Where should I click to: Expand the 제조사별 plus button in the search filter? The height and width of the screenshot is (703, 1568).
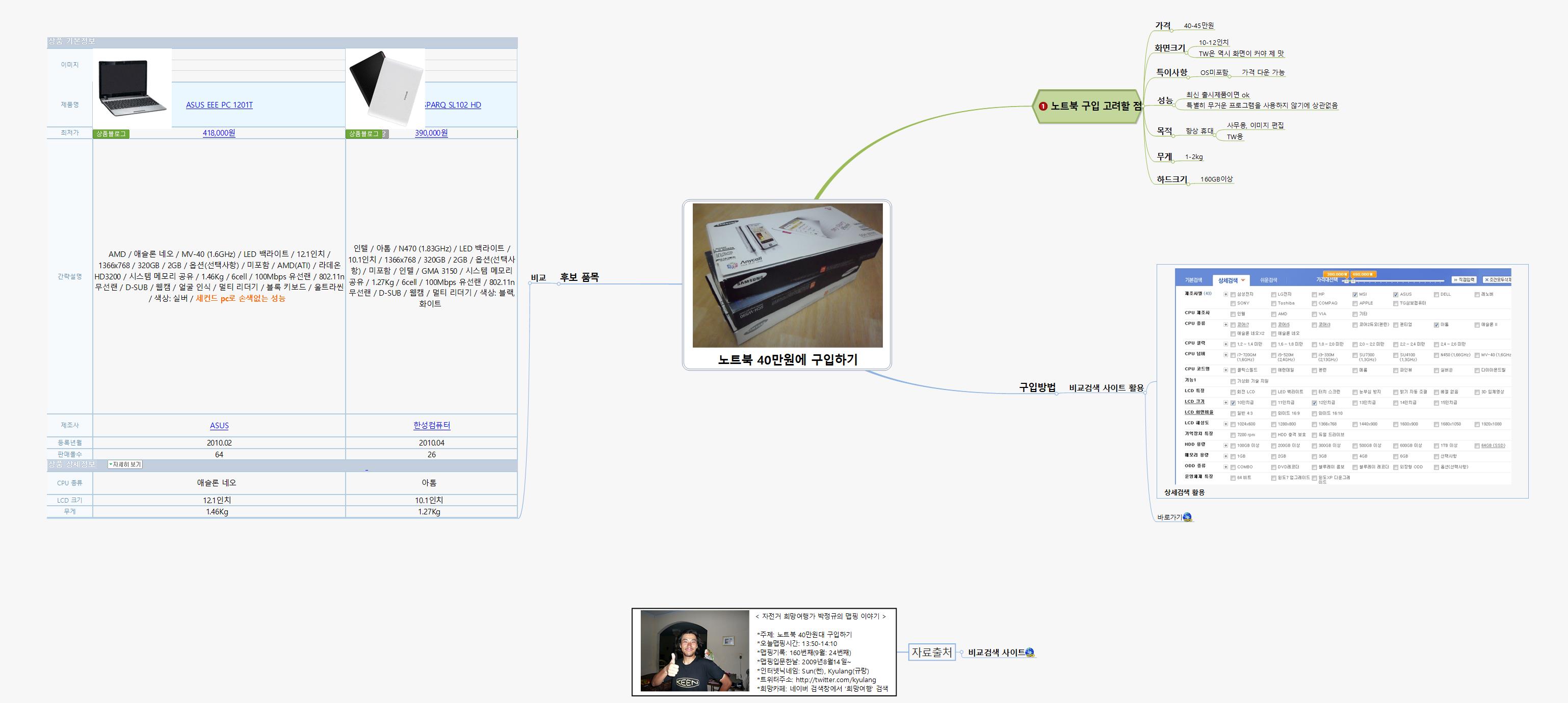(x=1225, y=294)
